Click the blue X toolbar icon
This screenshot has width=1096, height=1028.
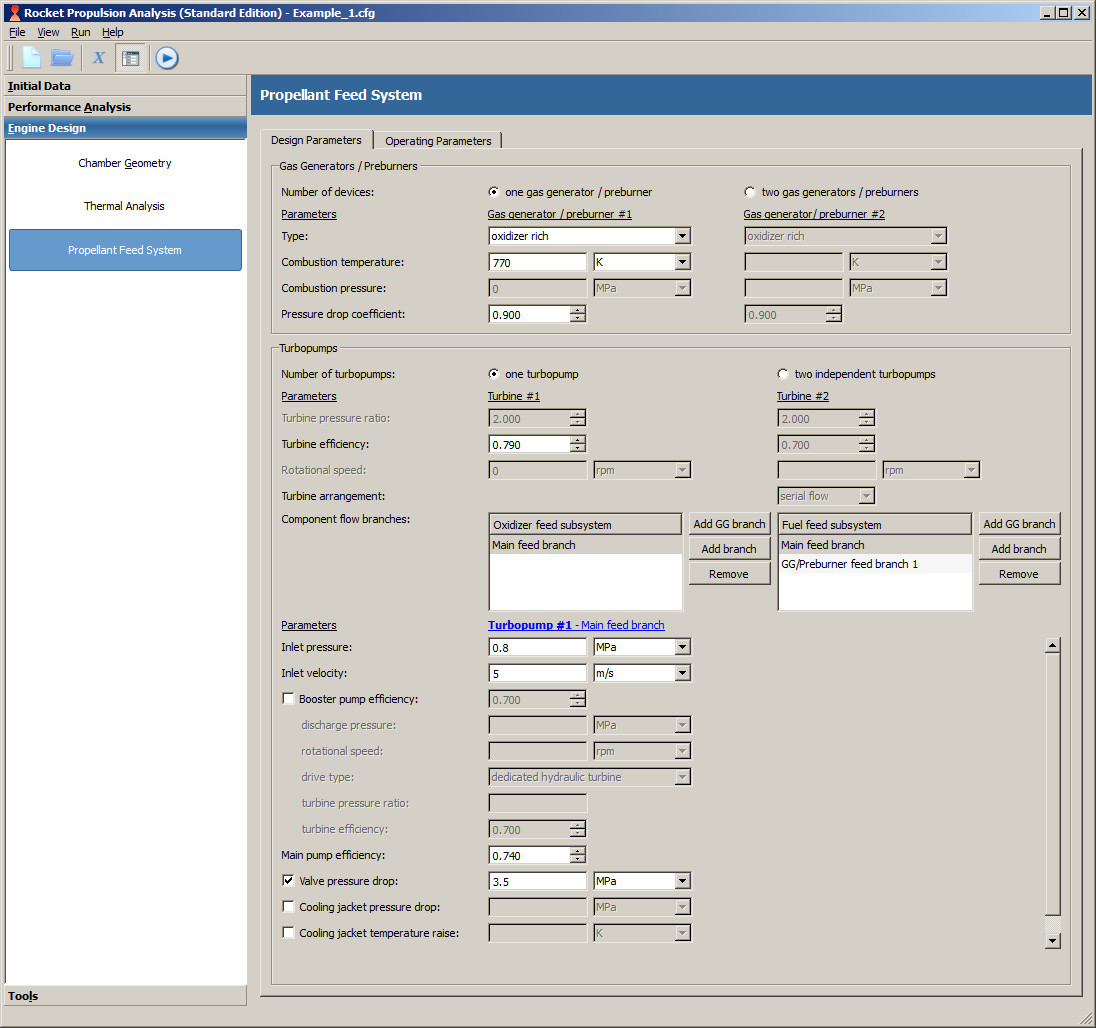[98, 58]
